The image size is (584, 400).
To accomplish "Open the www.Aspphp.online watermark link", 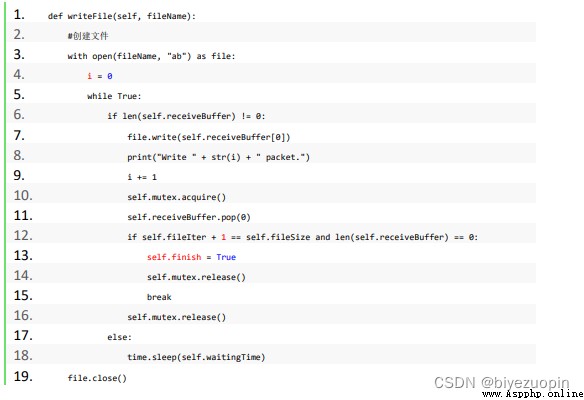I will (x=532, y=394).
